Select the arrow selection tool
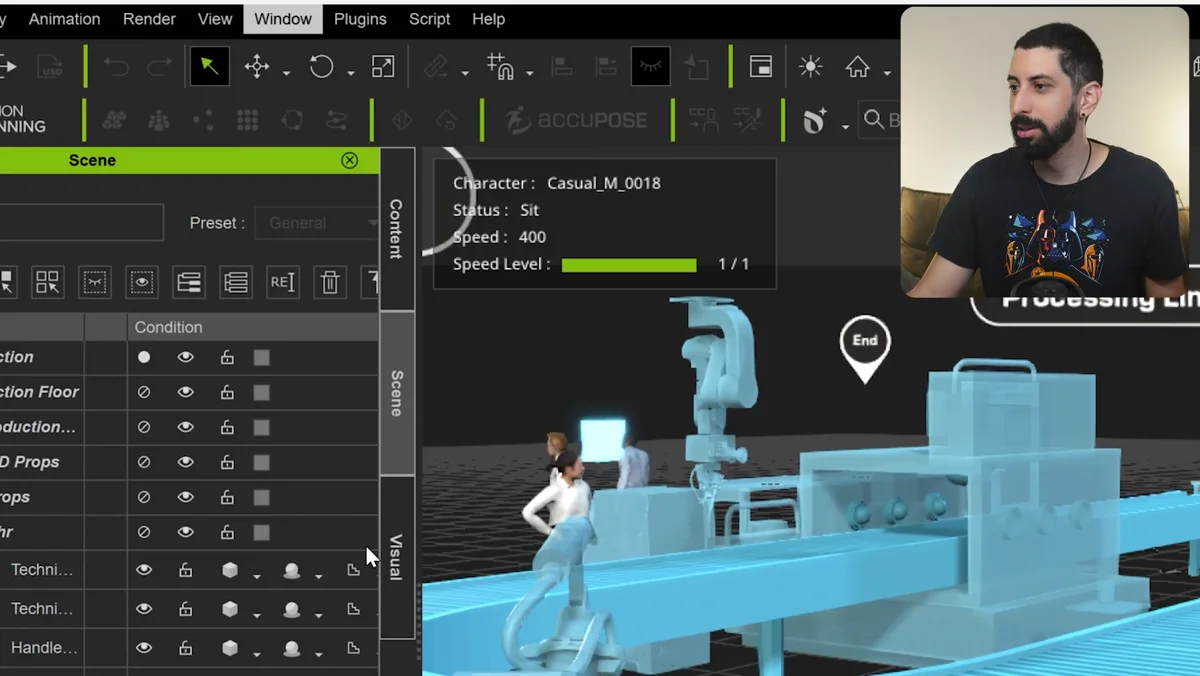 [x=208, y=66]
